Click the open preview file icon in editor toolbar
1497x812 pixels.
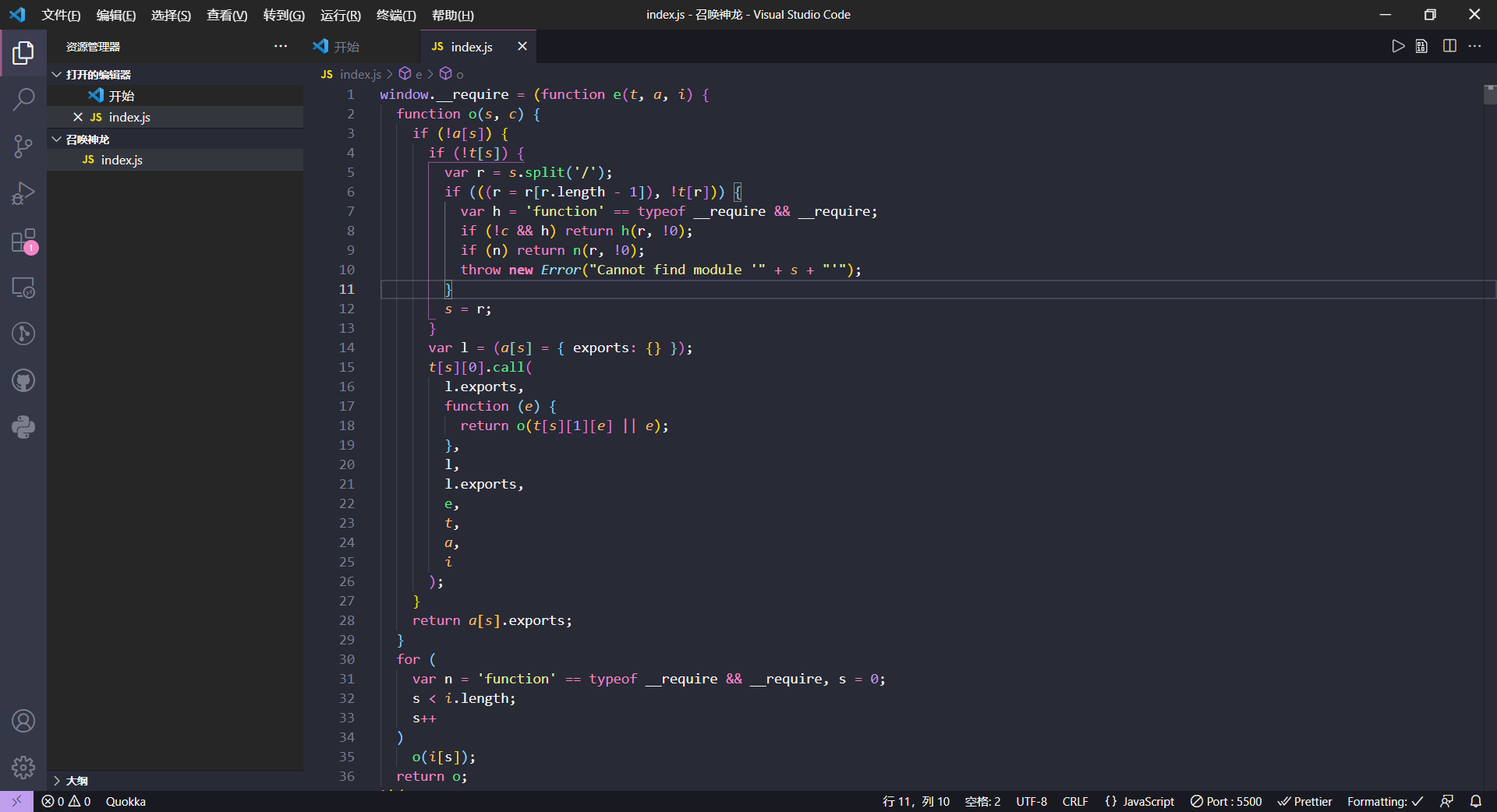[1422, 47]
